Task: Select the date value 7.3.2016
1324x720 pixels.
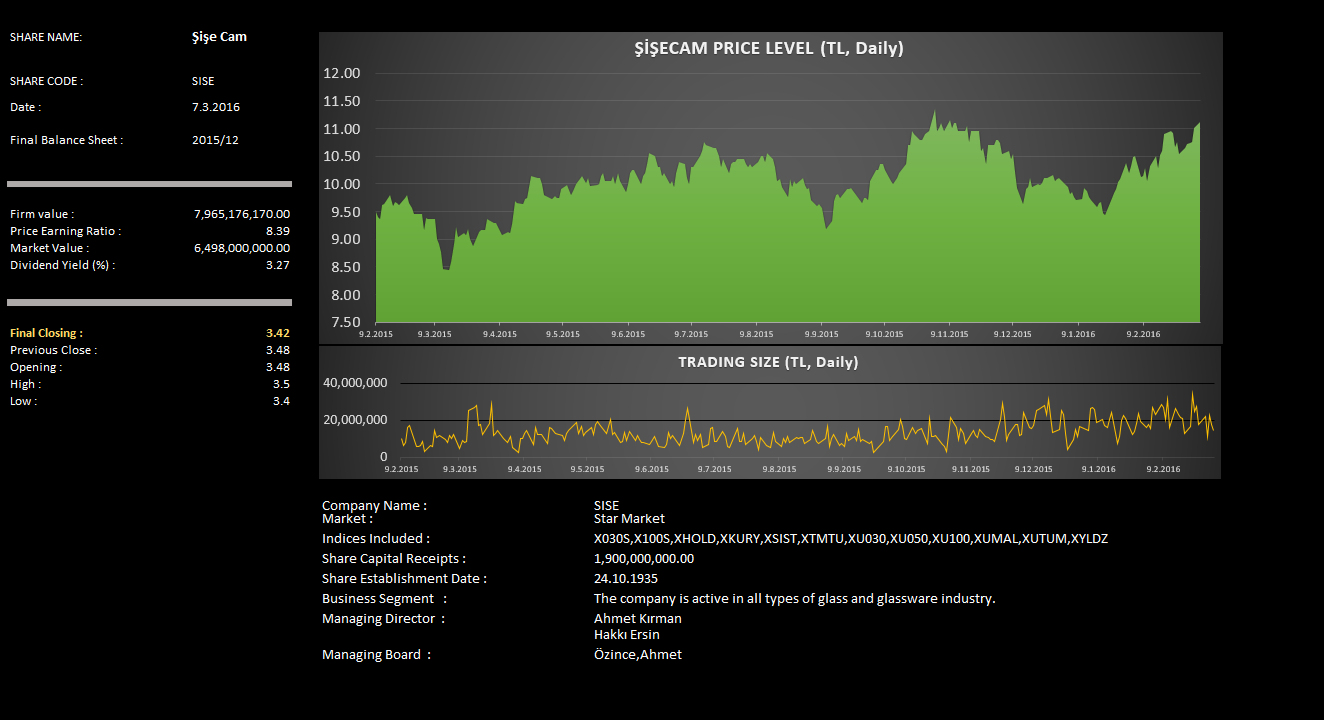Action: (216, 107)
